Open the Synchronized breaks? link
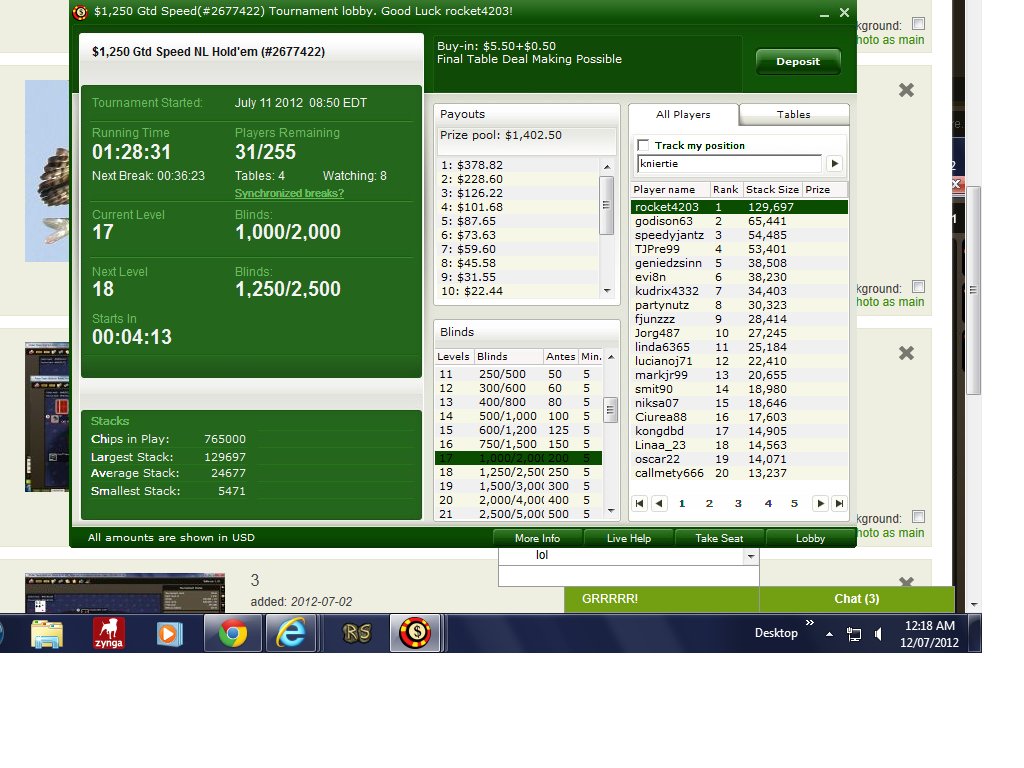 [x=289, y=193]
